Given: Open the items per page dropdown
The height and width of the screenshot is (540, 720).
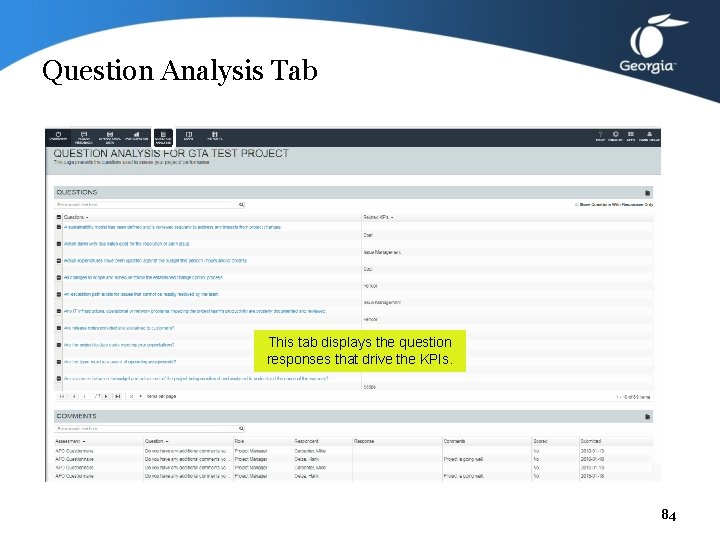Looking at the screenshot, I should click(135, 396).
